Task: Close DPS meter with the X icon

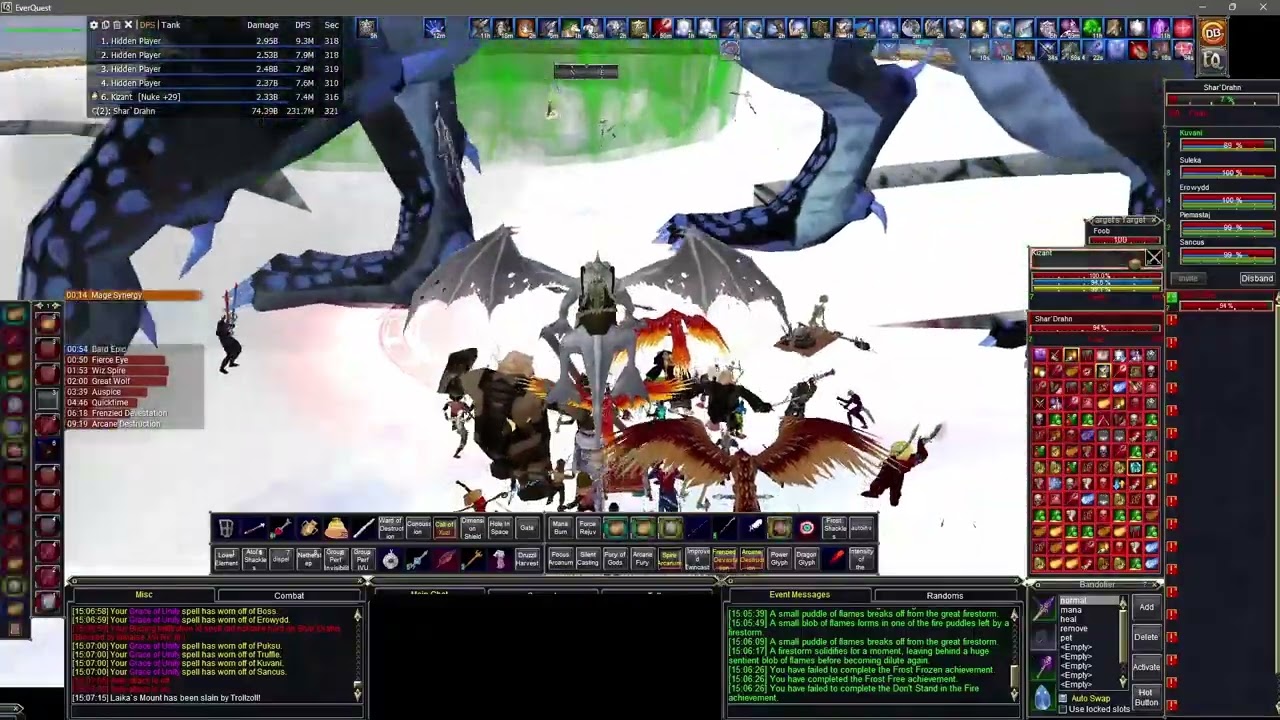Action: pos(128,25)
